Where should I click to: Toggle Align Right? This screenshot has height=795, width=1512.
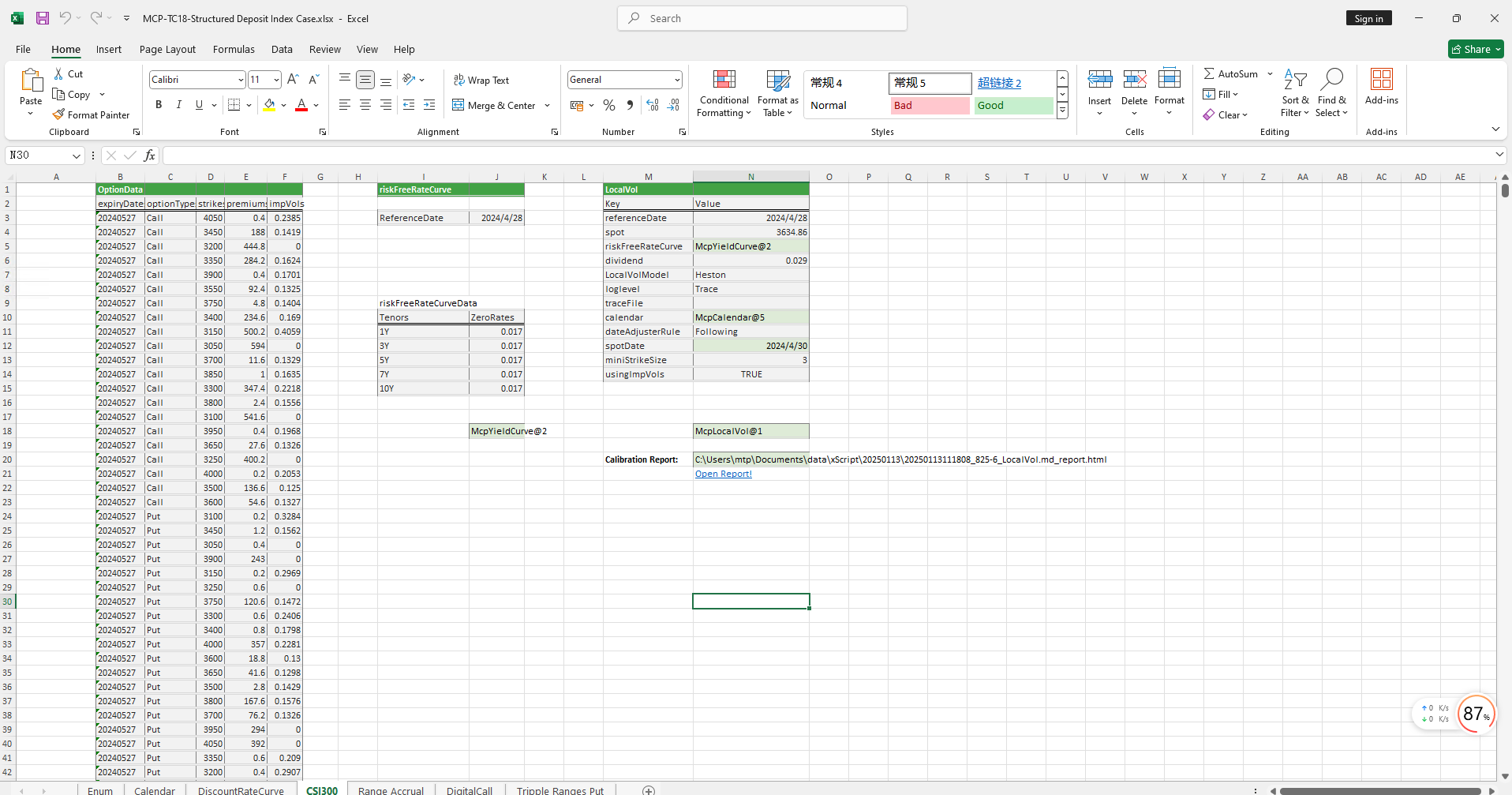click(386, 104)
